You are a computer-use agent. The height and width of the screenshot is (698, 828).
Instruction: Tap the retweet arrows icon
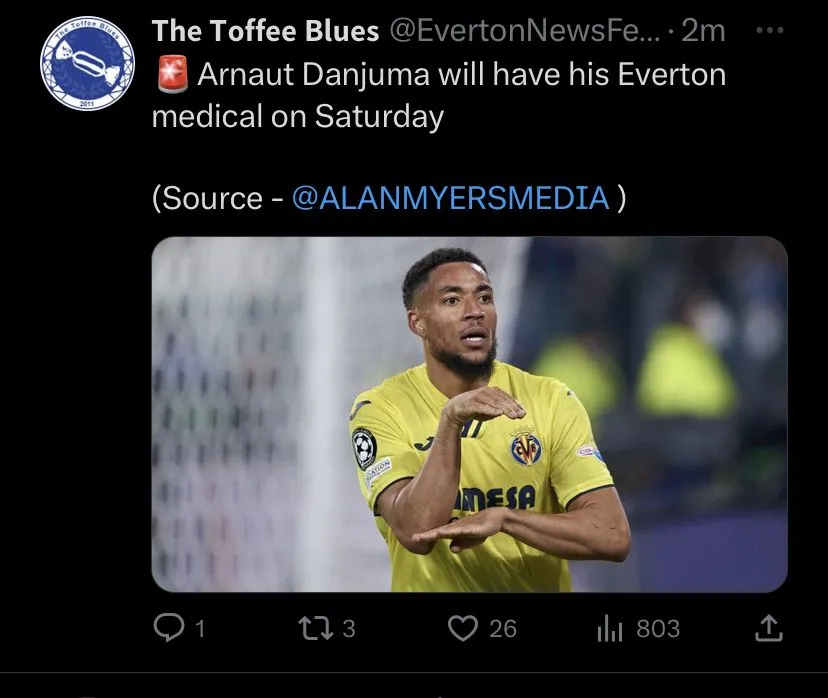[x=315, y=628]
